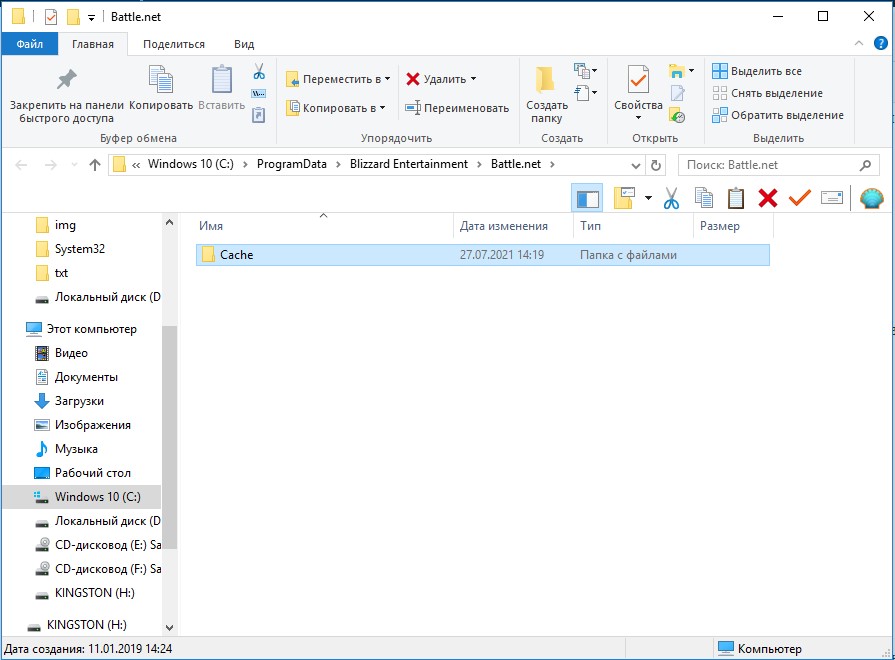
Task: Sort by the Тип column header
Action: pos(633,226)
